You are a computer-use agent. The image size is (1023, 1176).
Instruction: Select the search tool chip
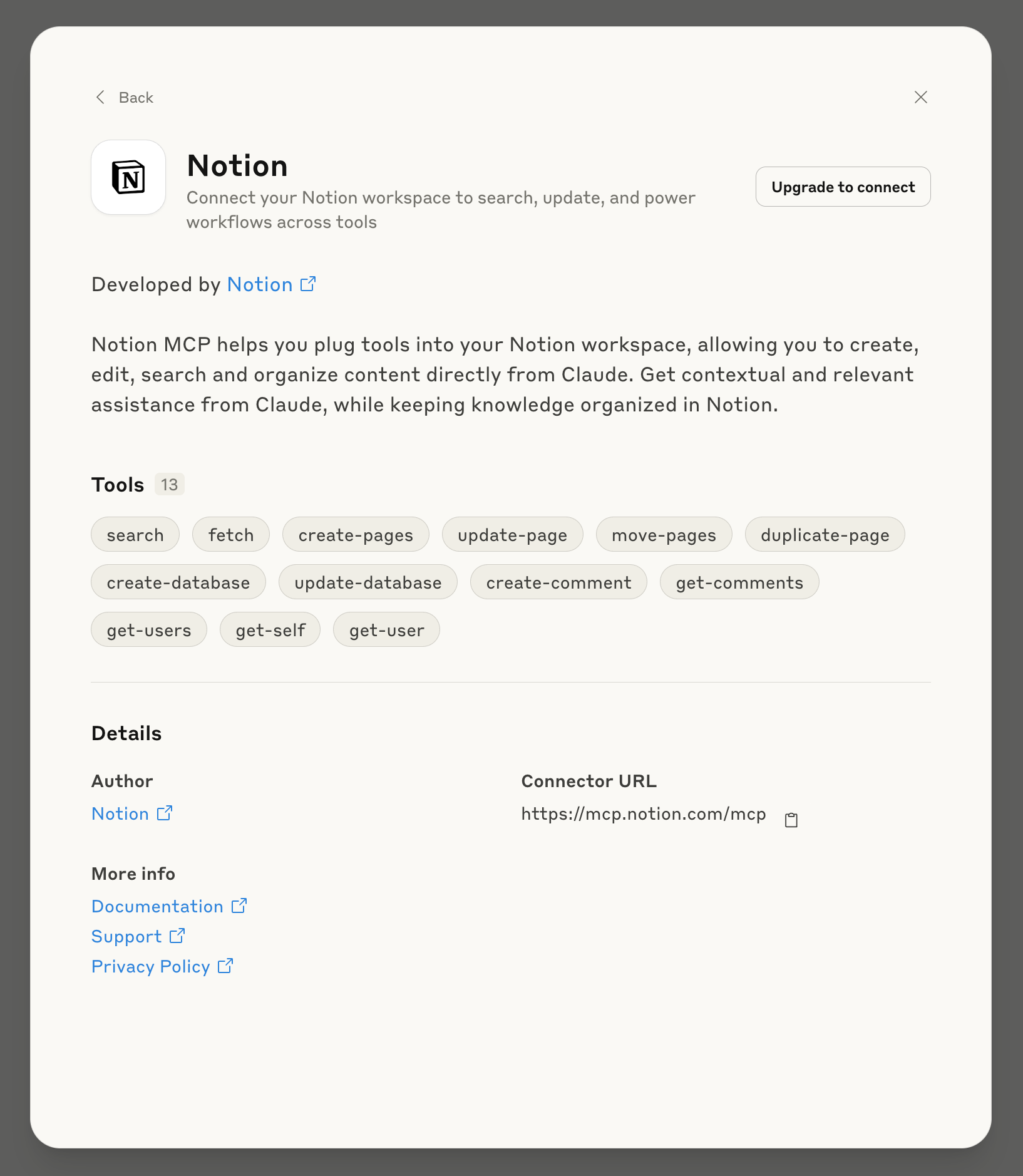pyautogui.click(x=135, y=535)
